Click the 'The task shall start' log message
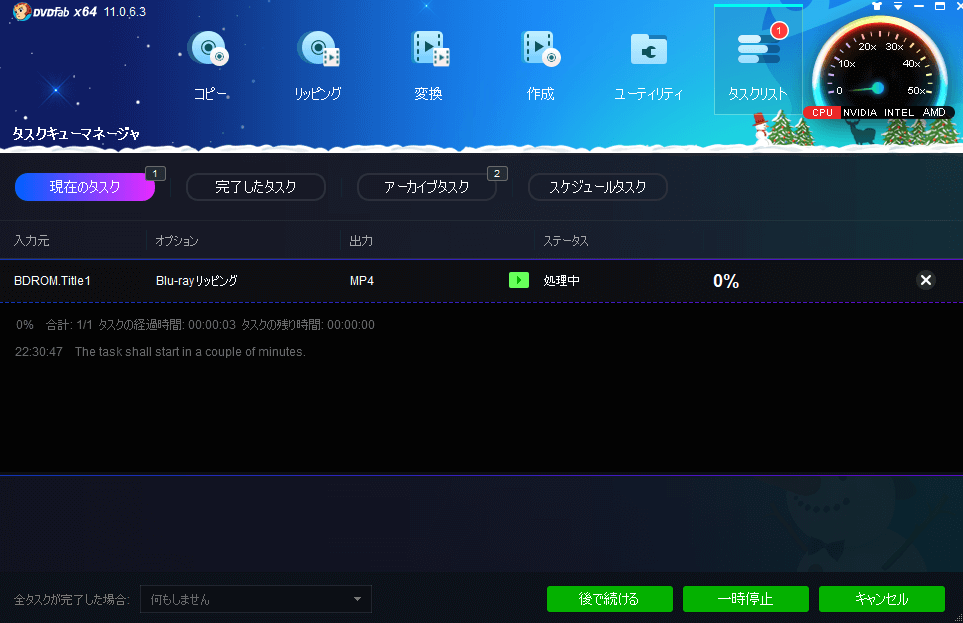This screenshot has width=963, height=623. coord(190,352)
